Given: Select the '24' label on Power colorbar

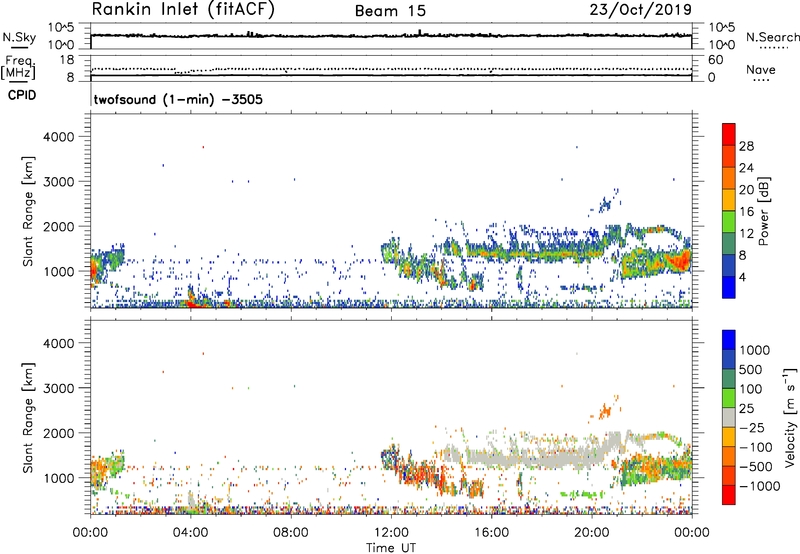Looking at the screenshot, I should click(746, 168).
